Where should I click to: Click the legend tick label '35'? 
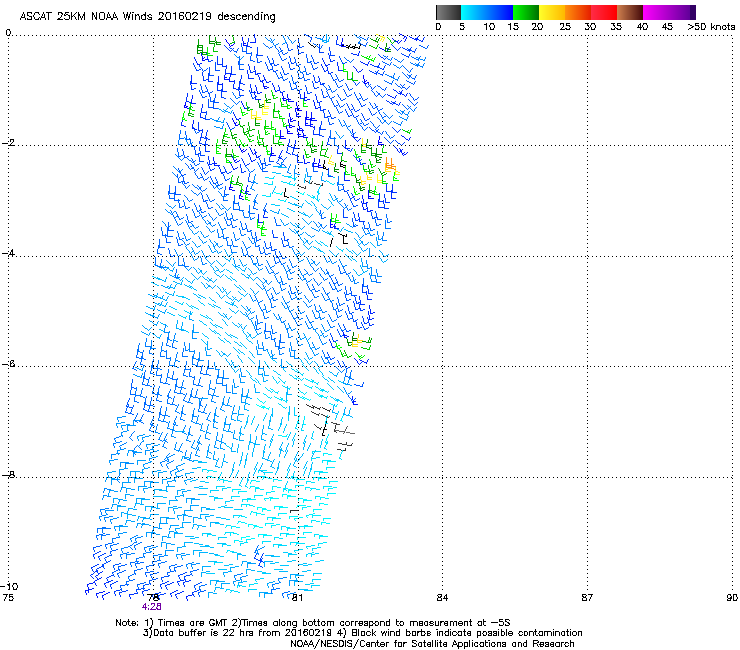coord(616,27)
